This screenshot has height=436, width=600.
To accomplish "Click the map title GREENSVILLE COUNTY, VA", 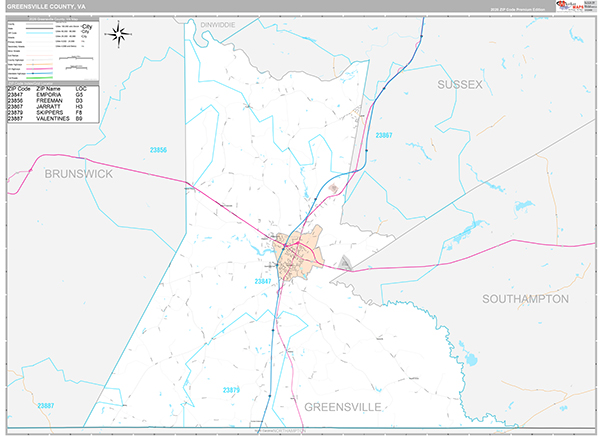I will pyautogui.click(x=46, y=7).
